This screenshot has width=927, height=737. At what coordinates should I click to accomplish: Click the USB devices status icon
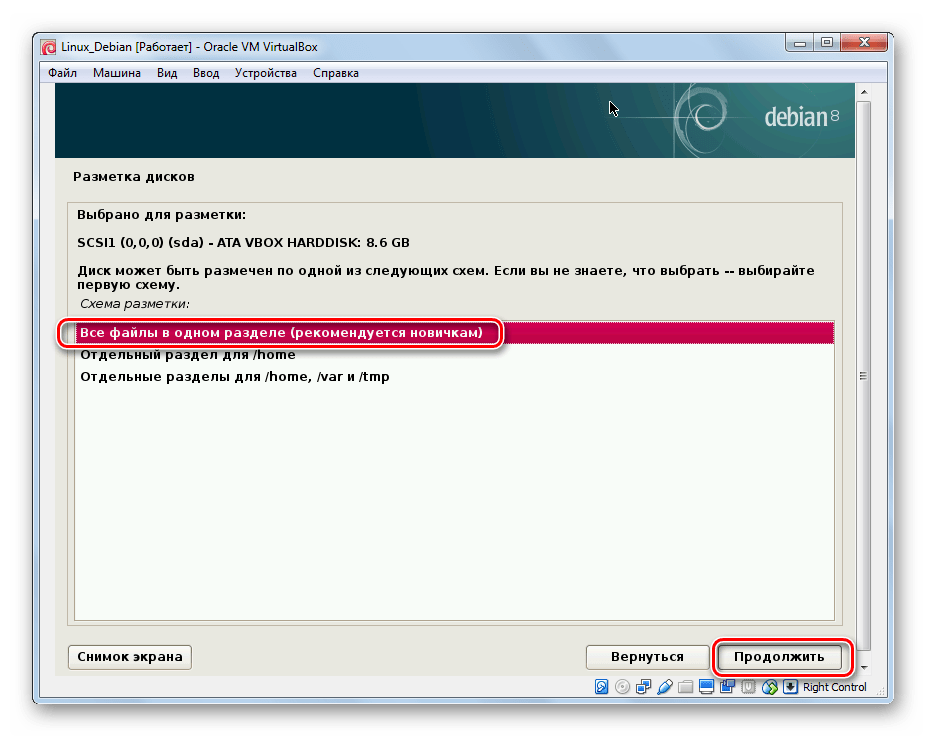click(664, 687)
